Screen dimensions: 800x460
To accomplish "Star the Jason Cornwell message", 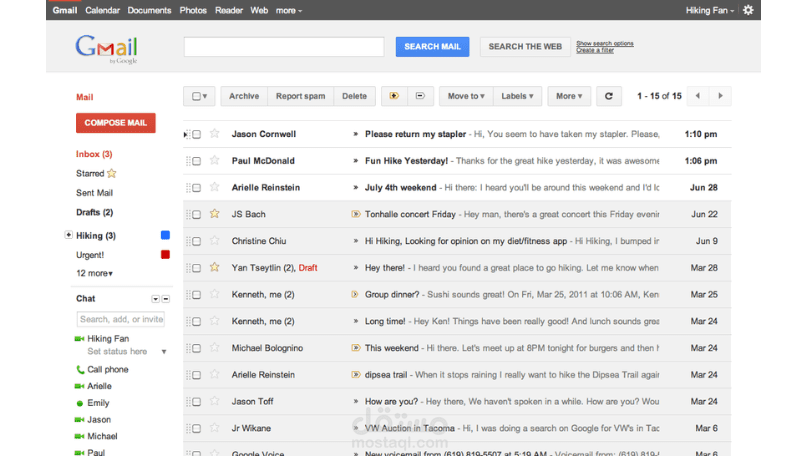I will [215, 134].
